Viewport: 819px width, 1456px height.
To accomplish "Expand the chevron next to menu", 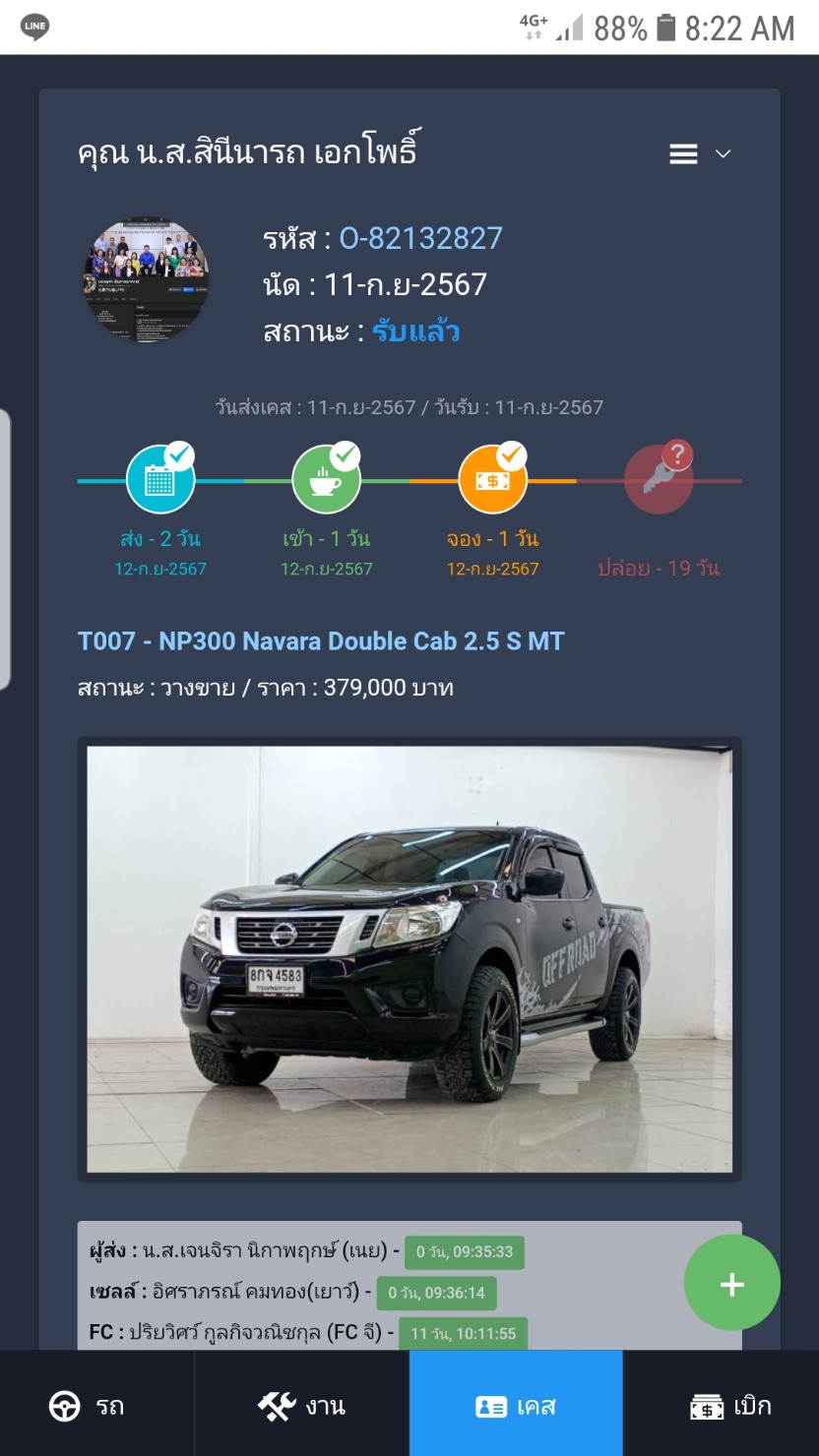I will coord(723,154).
